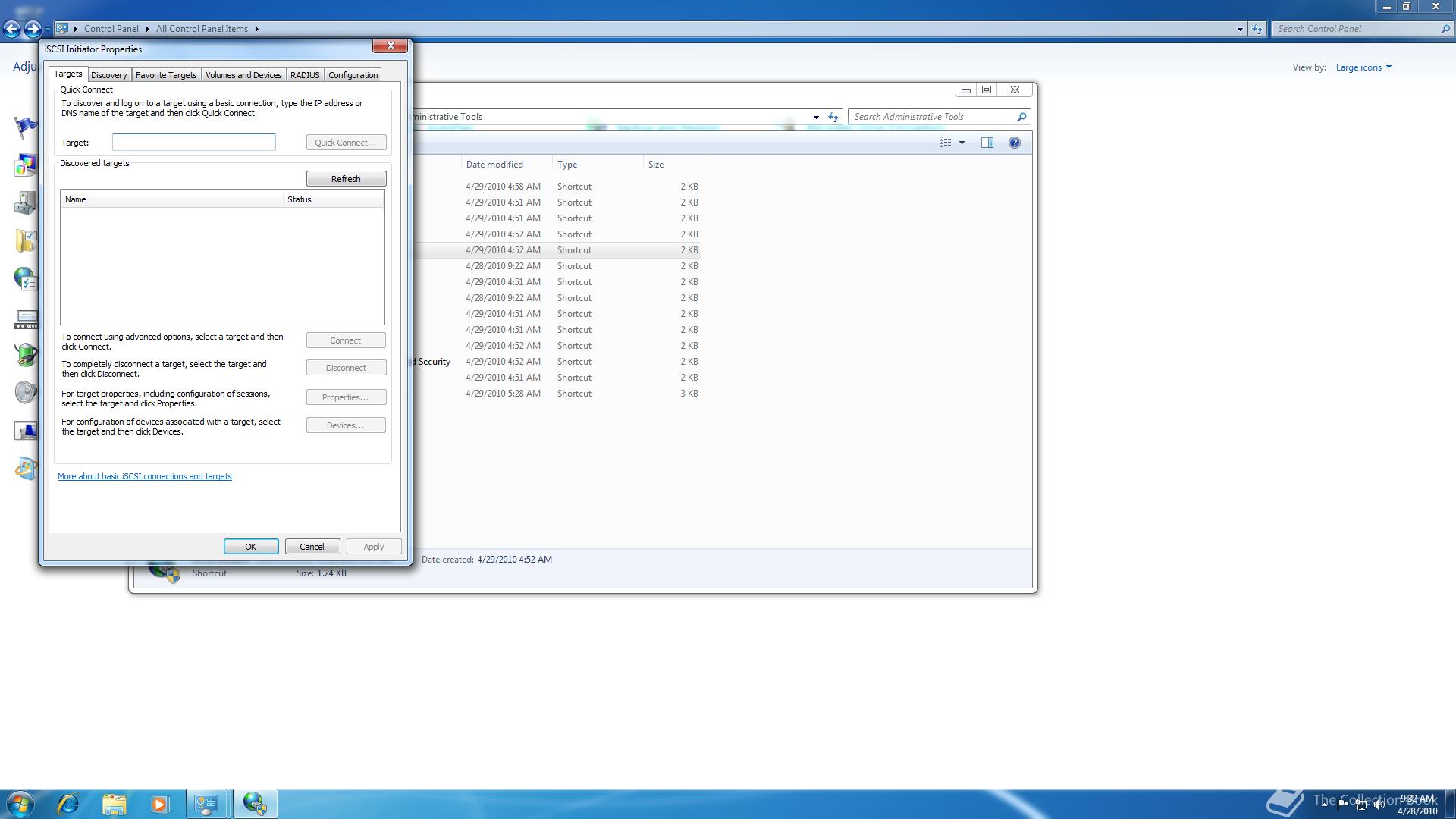Viewport: 1456px width, 819px height.
Task: Open the recent pages dropdown next to Forward
Action: point(48,30)
